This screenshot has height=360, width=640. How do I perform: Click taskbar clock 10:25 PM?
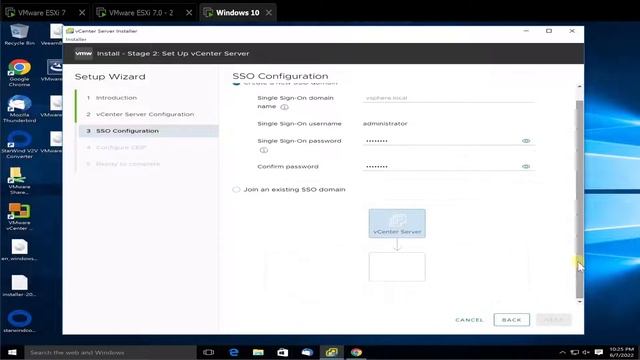coord(622,352)
